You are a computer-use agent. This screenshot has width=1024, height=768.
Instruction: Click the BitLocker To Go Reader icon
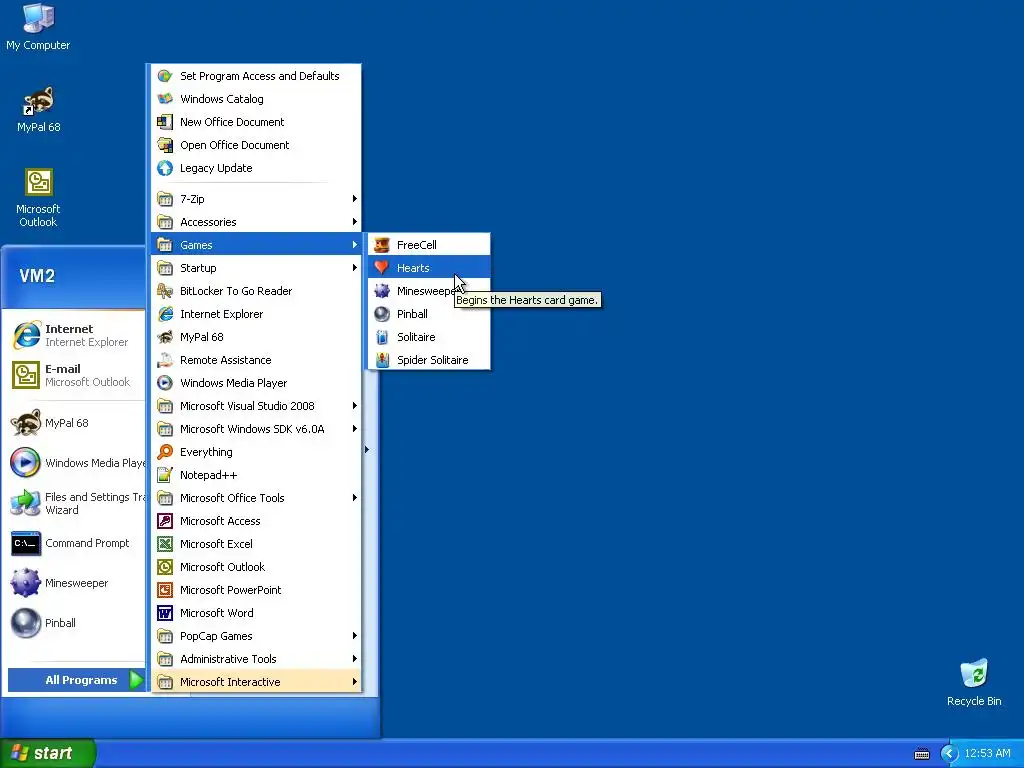[165, 291]
